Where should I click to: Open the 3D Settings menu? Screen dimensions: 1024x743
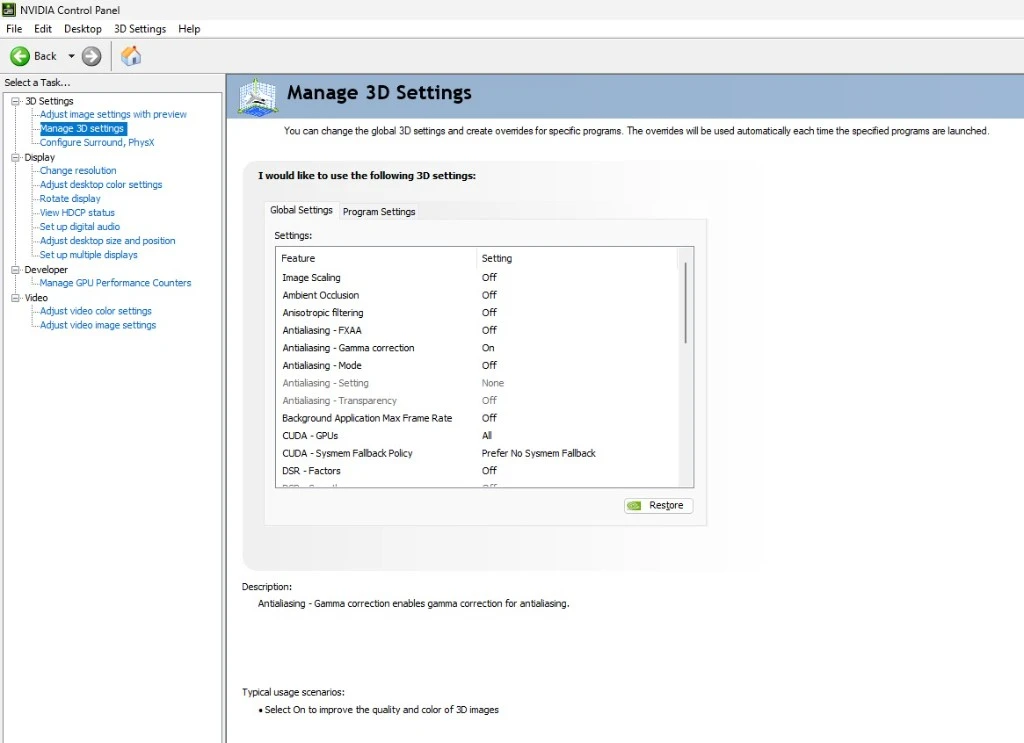click(140, 29)
